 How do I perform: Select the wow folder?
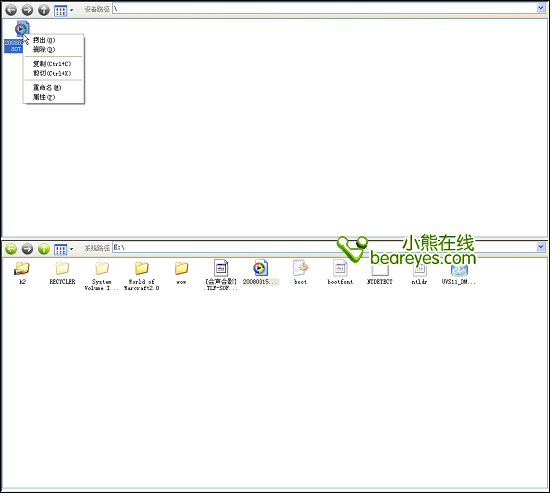coord(181,273)
